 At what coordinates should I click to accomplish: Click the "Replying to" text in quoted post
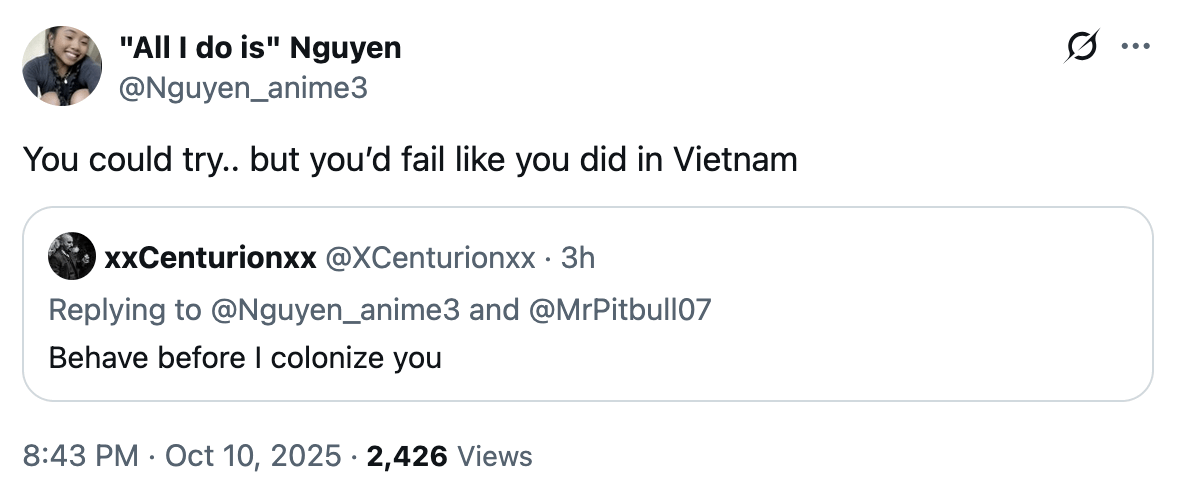[124, 309]
